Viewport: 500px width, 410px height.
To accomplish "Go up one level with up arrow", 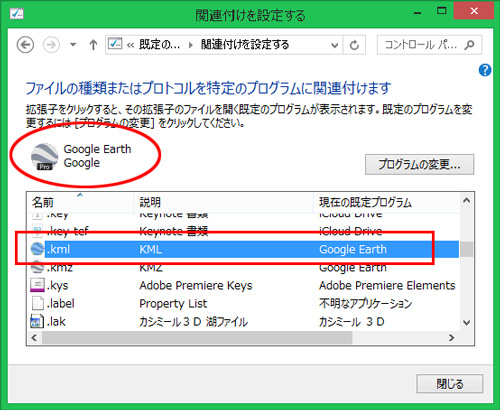I will (93, 45).
